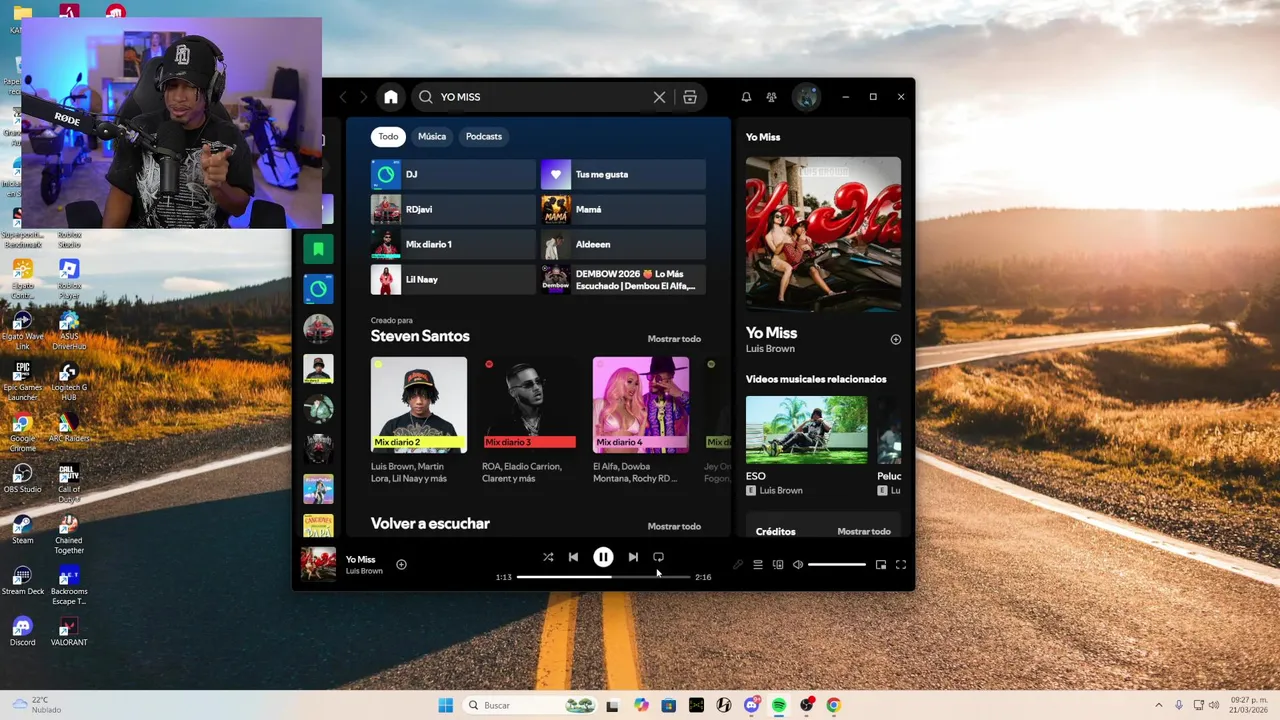Open the Yo Miss album art in the right panel

823,234
